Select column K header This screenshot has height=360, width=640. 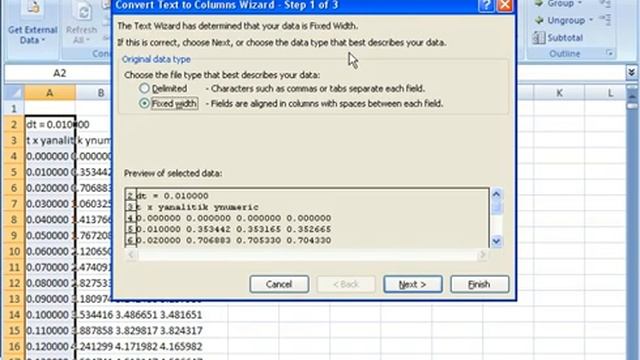559,93
